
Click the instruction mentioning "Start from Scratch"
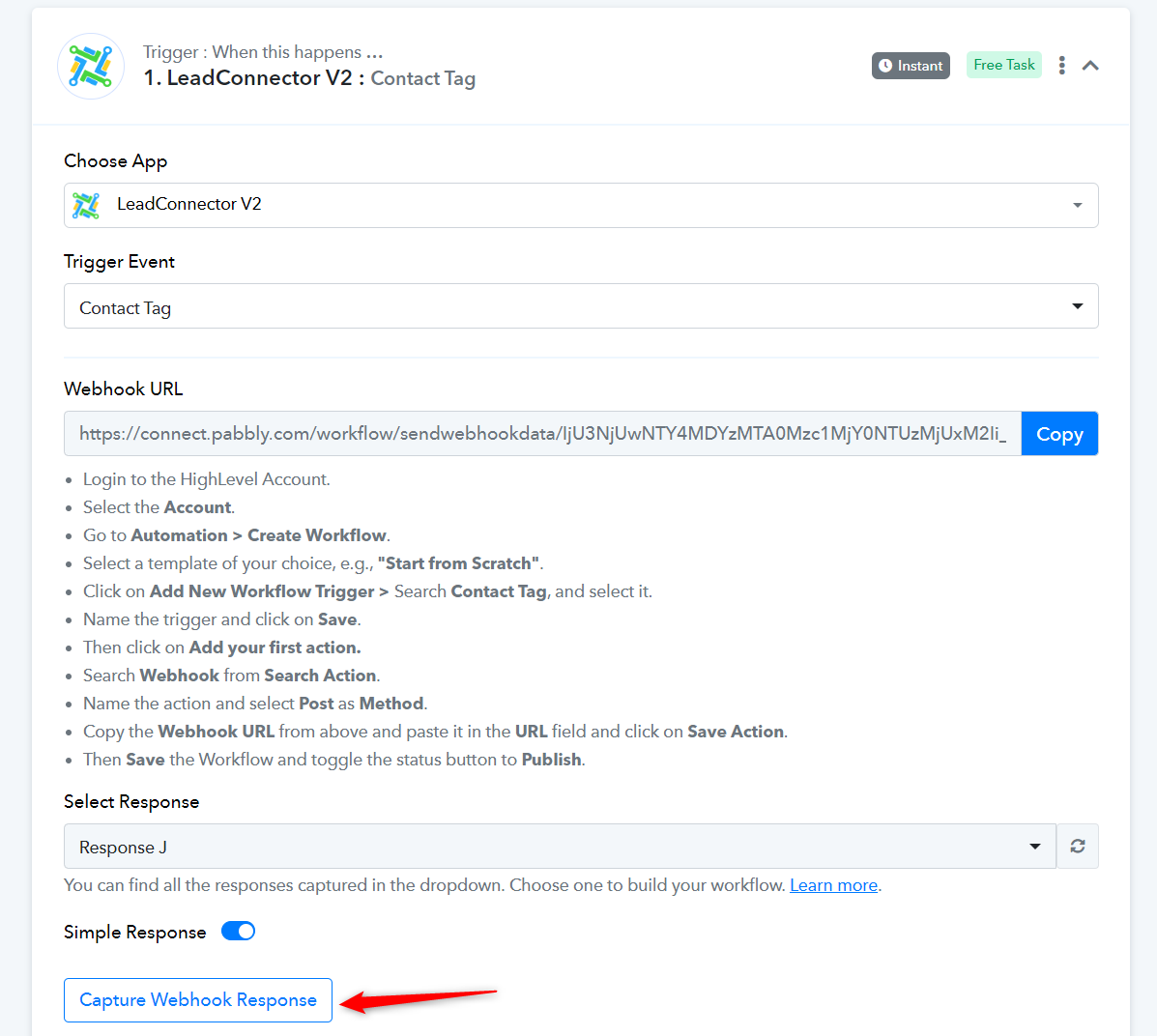(x=313, y=563)
